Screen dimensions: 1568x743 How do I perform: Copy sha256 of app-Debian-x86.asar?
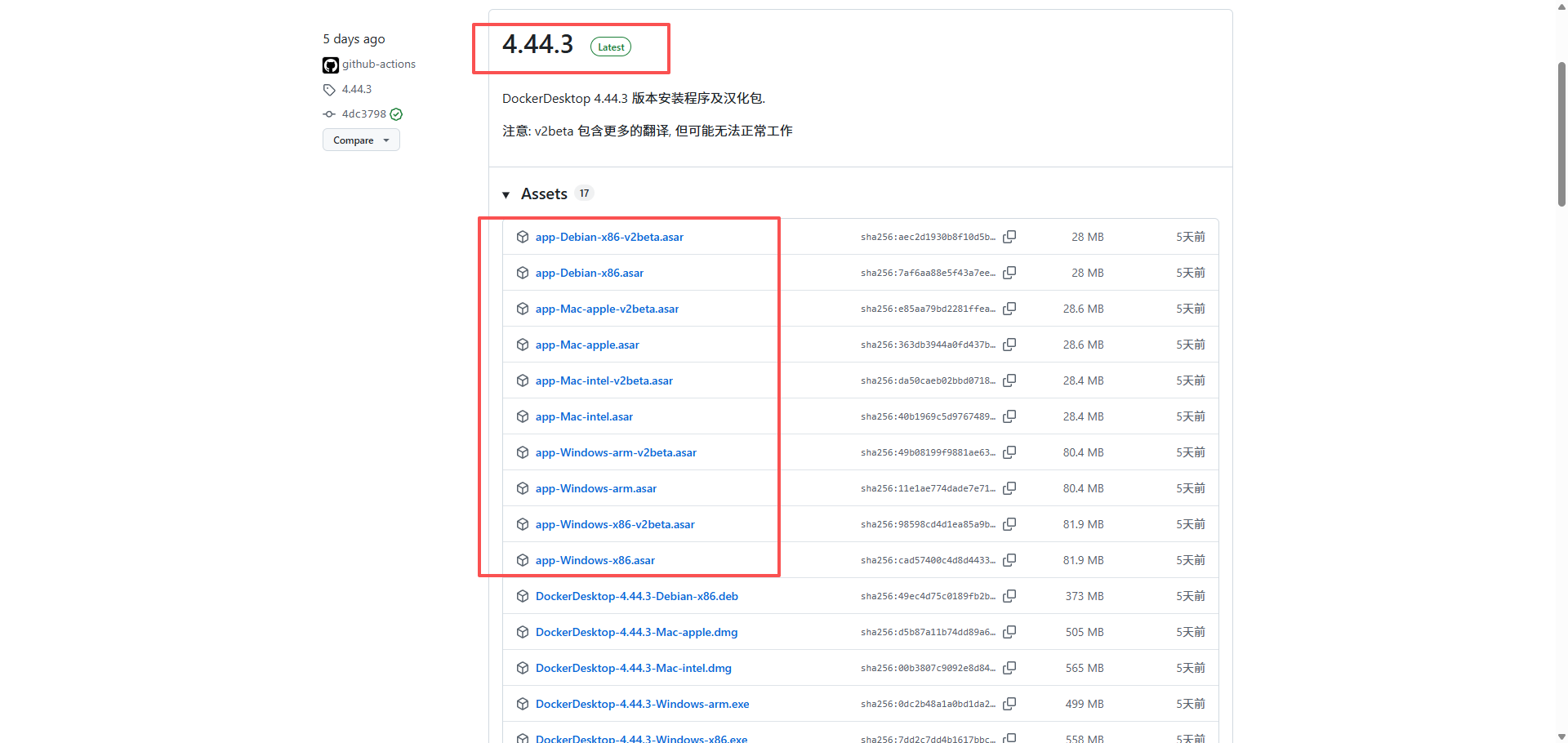(x=1009, y=273)
